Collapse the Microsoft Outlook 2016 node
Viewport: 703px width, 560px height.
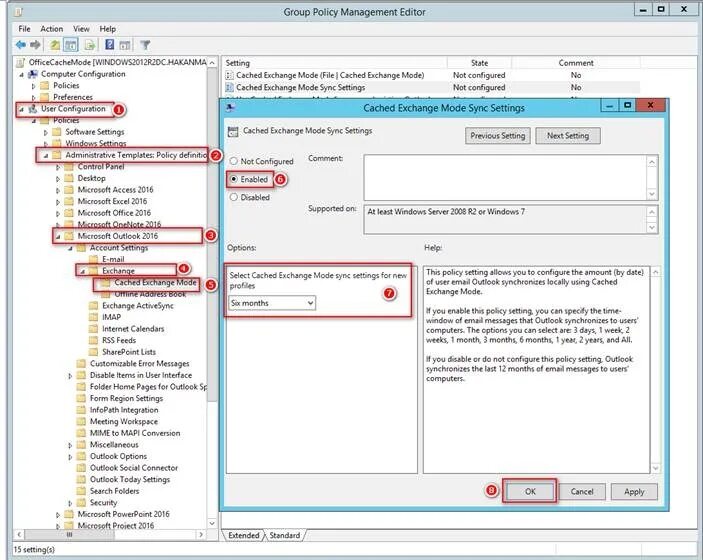(x=58, y=237)
